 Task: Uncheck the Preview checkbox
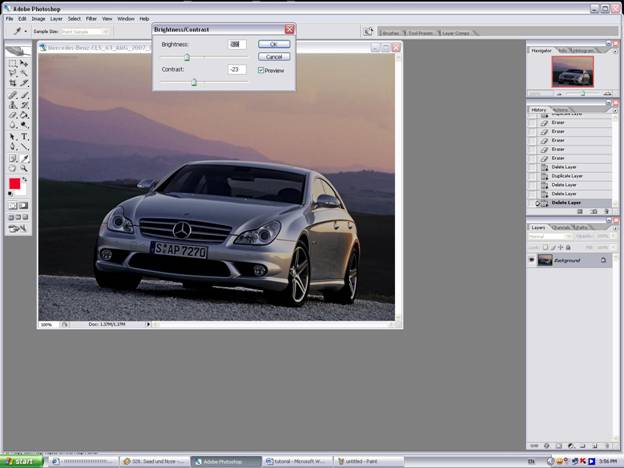(260, 70)
